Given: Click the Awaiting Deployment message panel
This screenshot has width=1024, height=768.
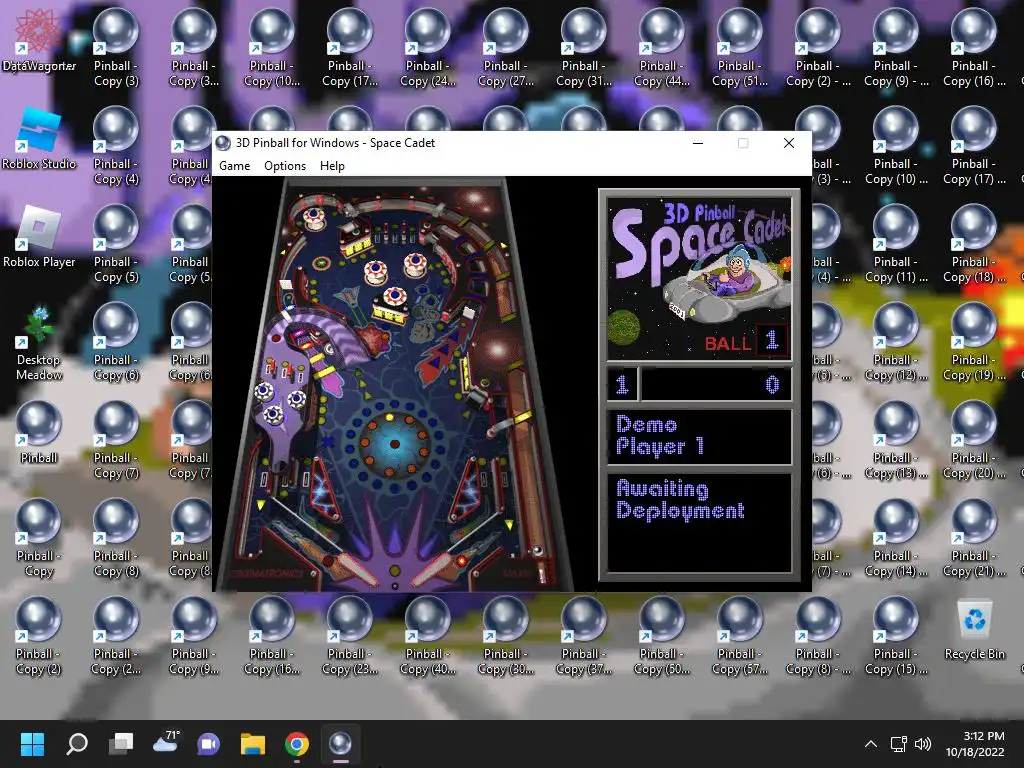Looking at the screenshot, I should 699,522.
